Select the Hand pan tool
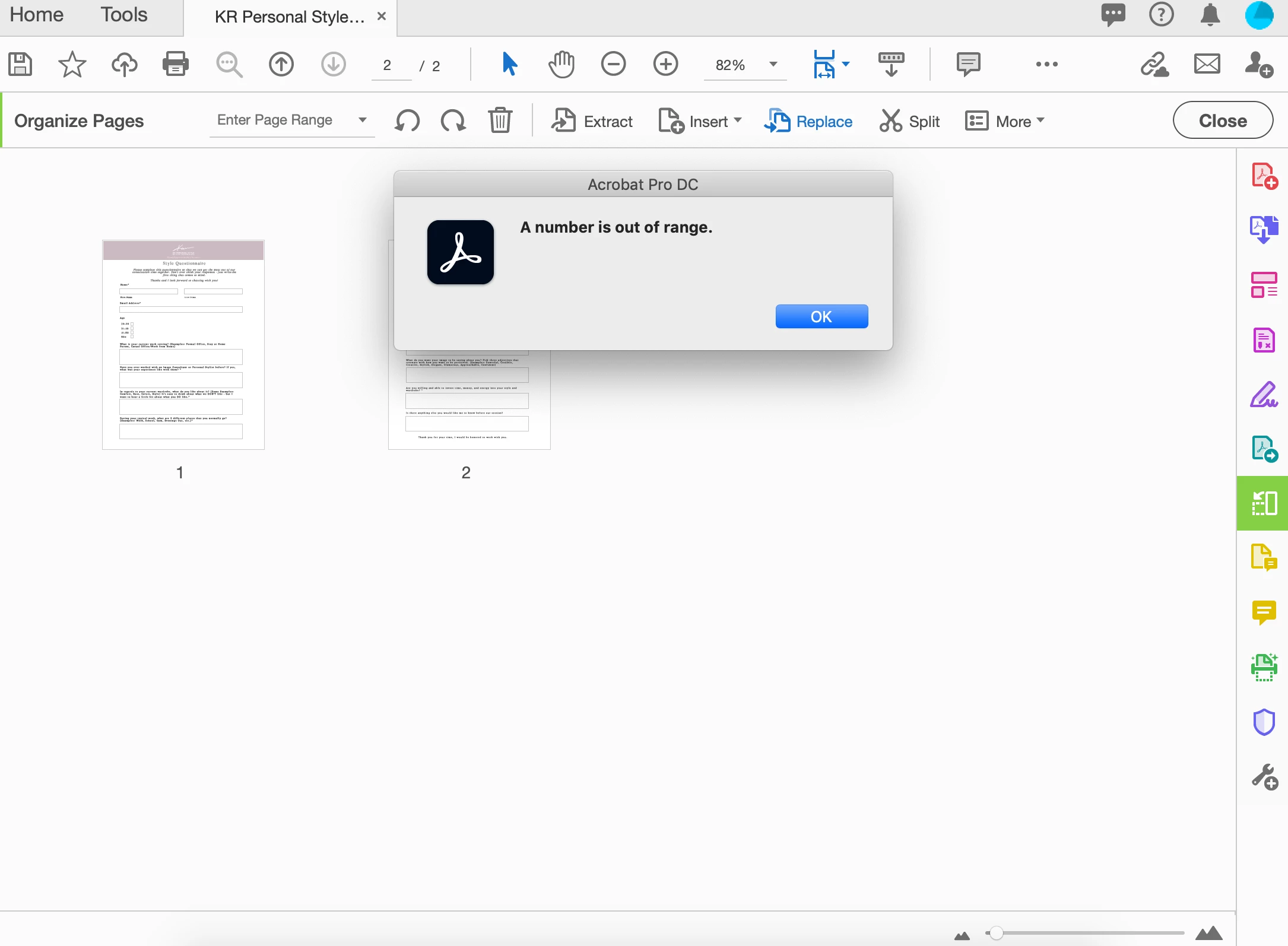This screenshot has height=946, width=1288. point(561,64)
